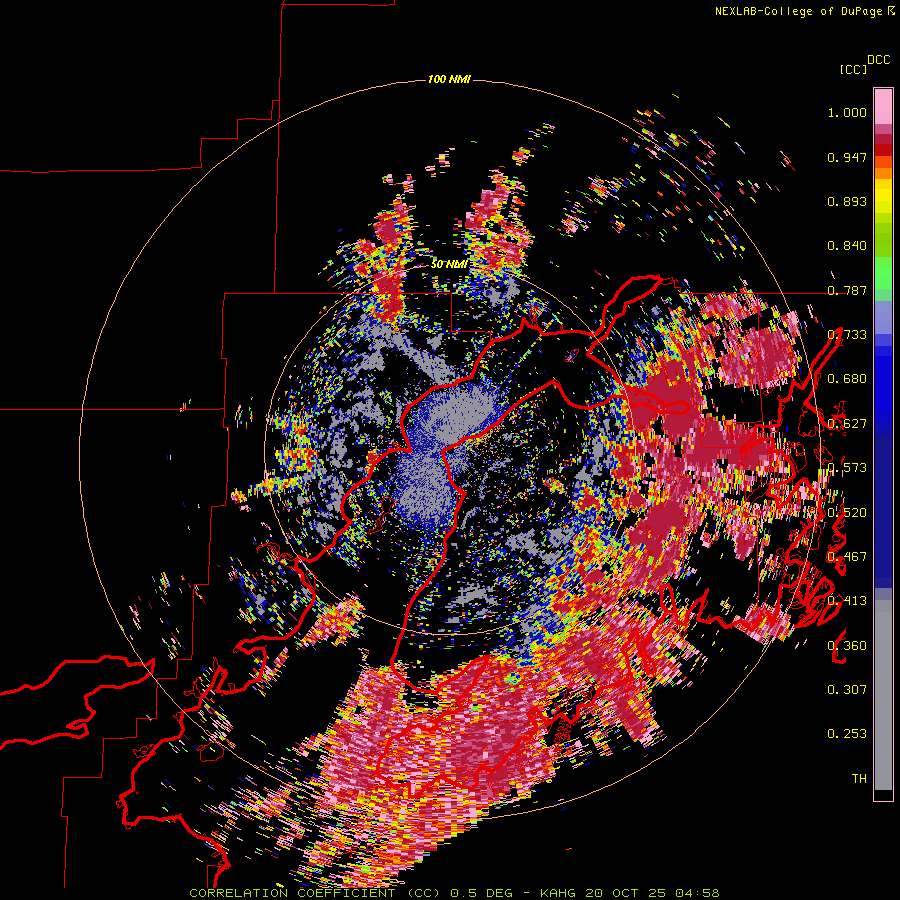Click the KAHG radar site identifier
The width and height of the screenshot is (900, 900).
[x=560, y=893]
